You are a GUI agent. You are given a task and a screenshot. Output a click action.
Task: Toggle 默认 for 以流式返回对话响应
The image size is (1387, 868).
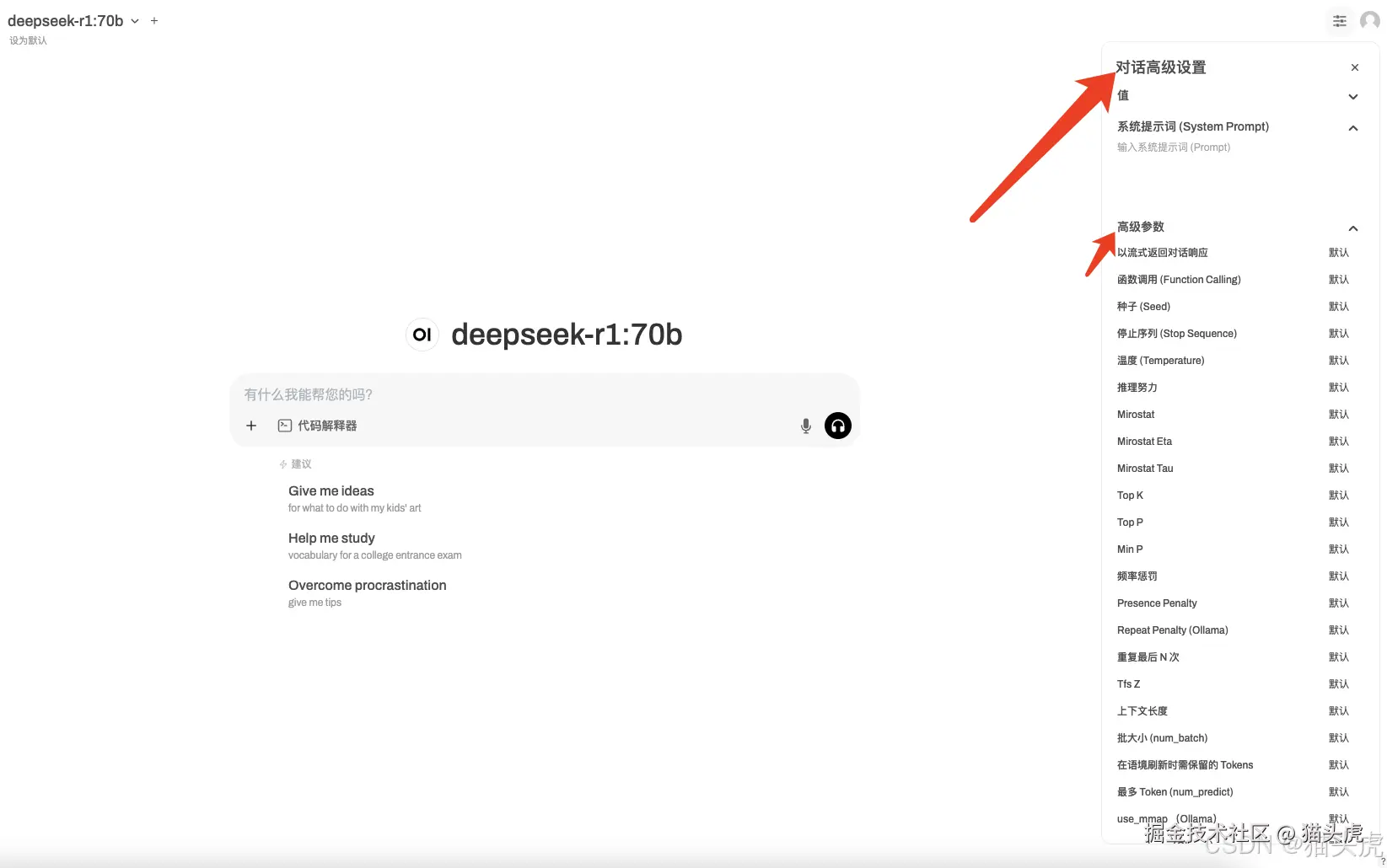tap(1339, 253)
